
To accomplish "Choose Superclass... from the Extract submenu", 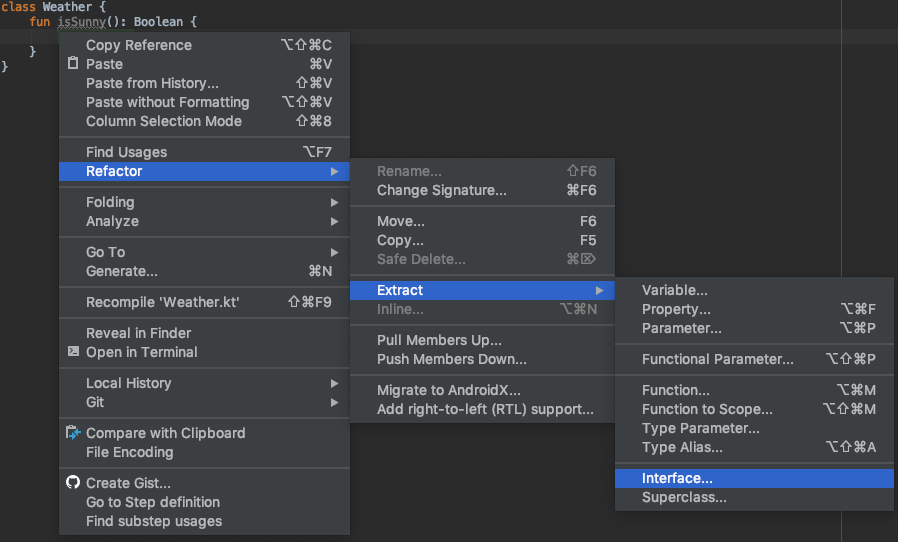I will 684,498.
